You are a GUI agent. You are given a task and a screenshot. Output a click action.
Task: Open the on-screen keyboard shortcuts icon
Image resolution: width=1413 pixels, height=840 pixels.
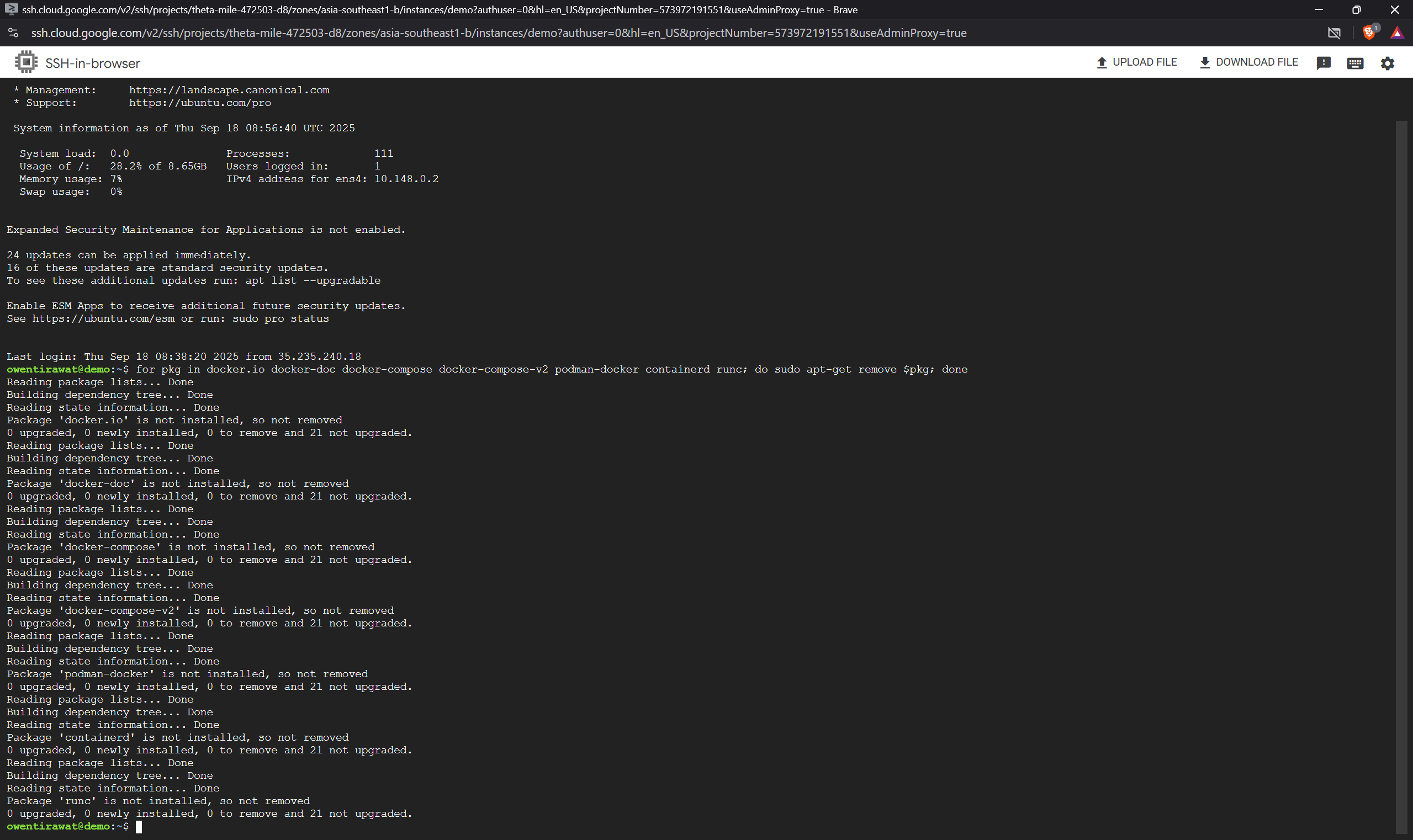coord(1354,63)
